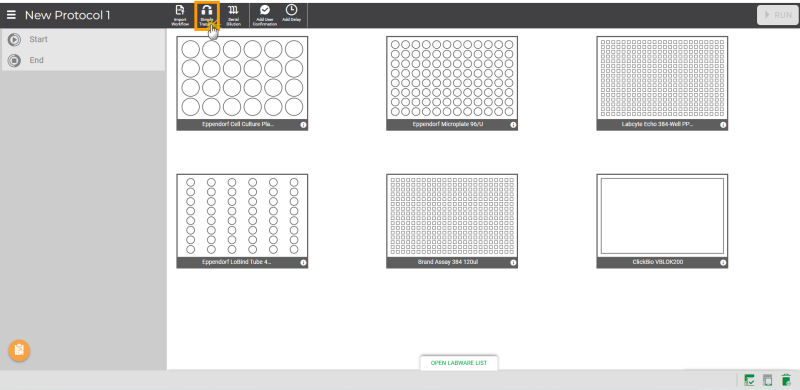Screen dimensions: 800x390
Task: Show info for Brand Assay 384 120ul
Action: pyautogui.click(x=513, y=263)
